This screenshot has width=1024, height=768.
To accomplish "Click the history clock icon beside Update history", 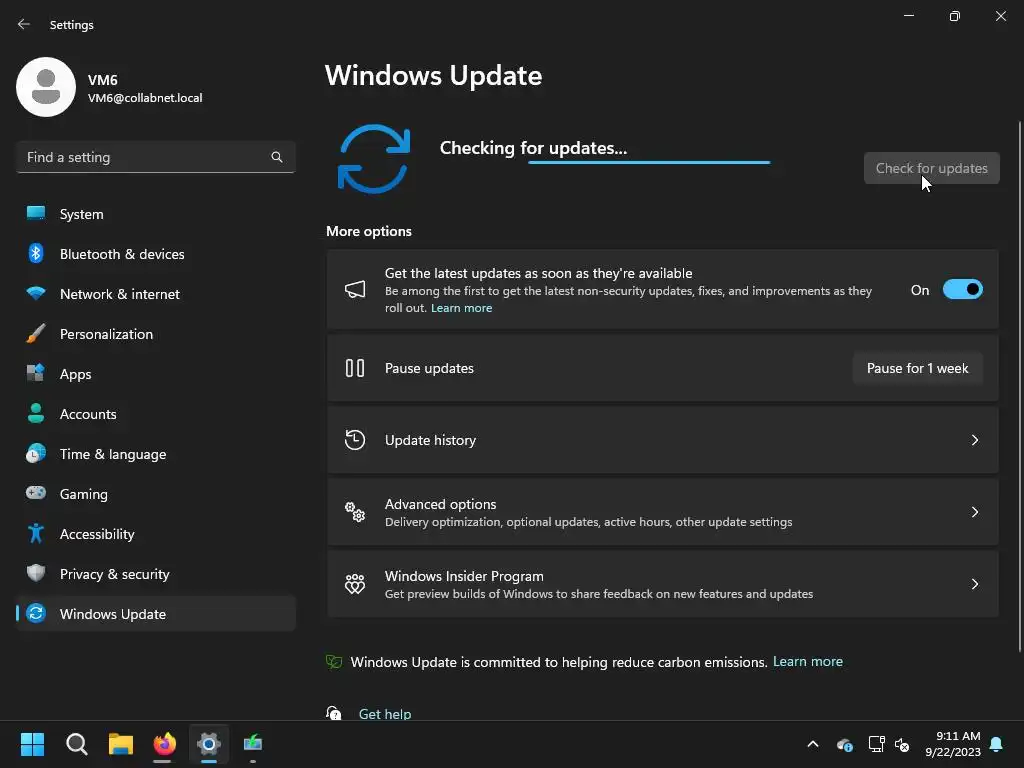I will (355, 440).
